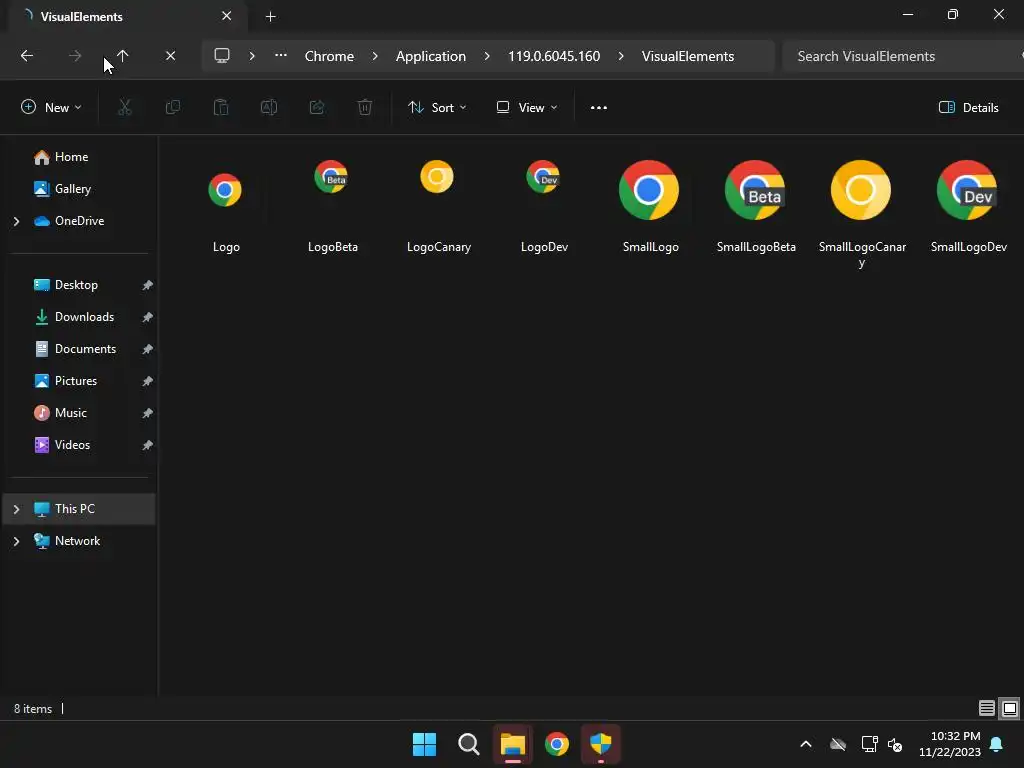This screenshot has width=1024, height=768.
Task: Copy the selected item
Action: [x=173, y=108]
